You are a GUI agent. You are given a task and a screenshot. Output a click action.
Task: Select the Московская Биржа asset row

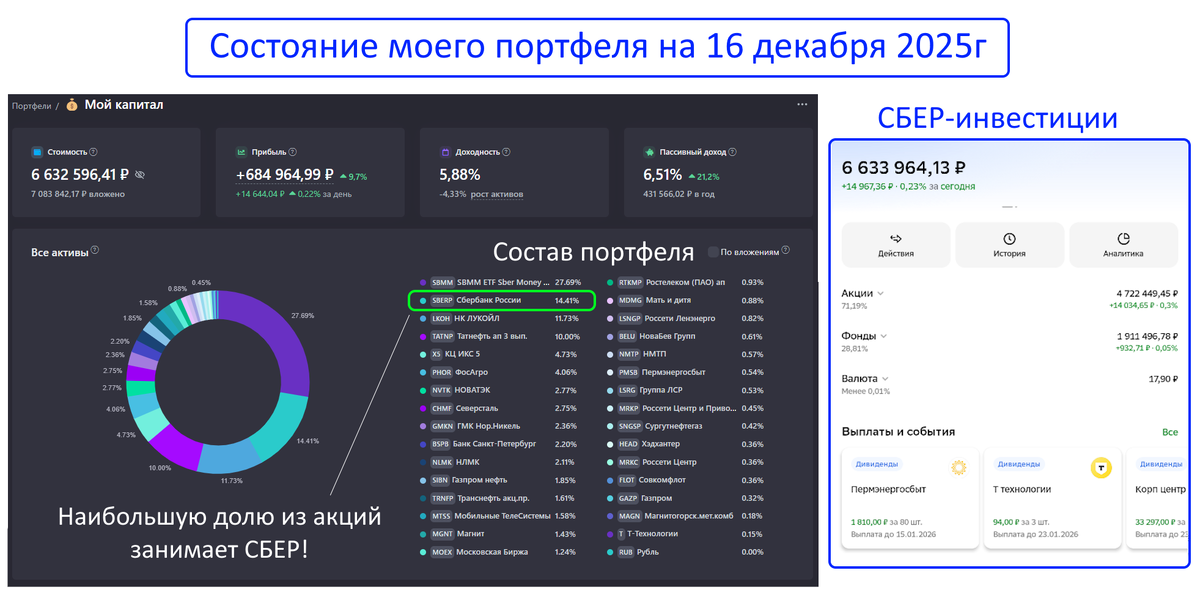[500, 552]
